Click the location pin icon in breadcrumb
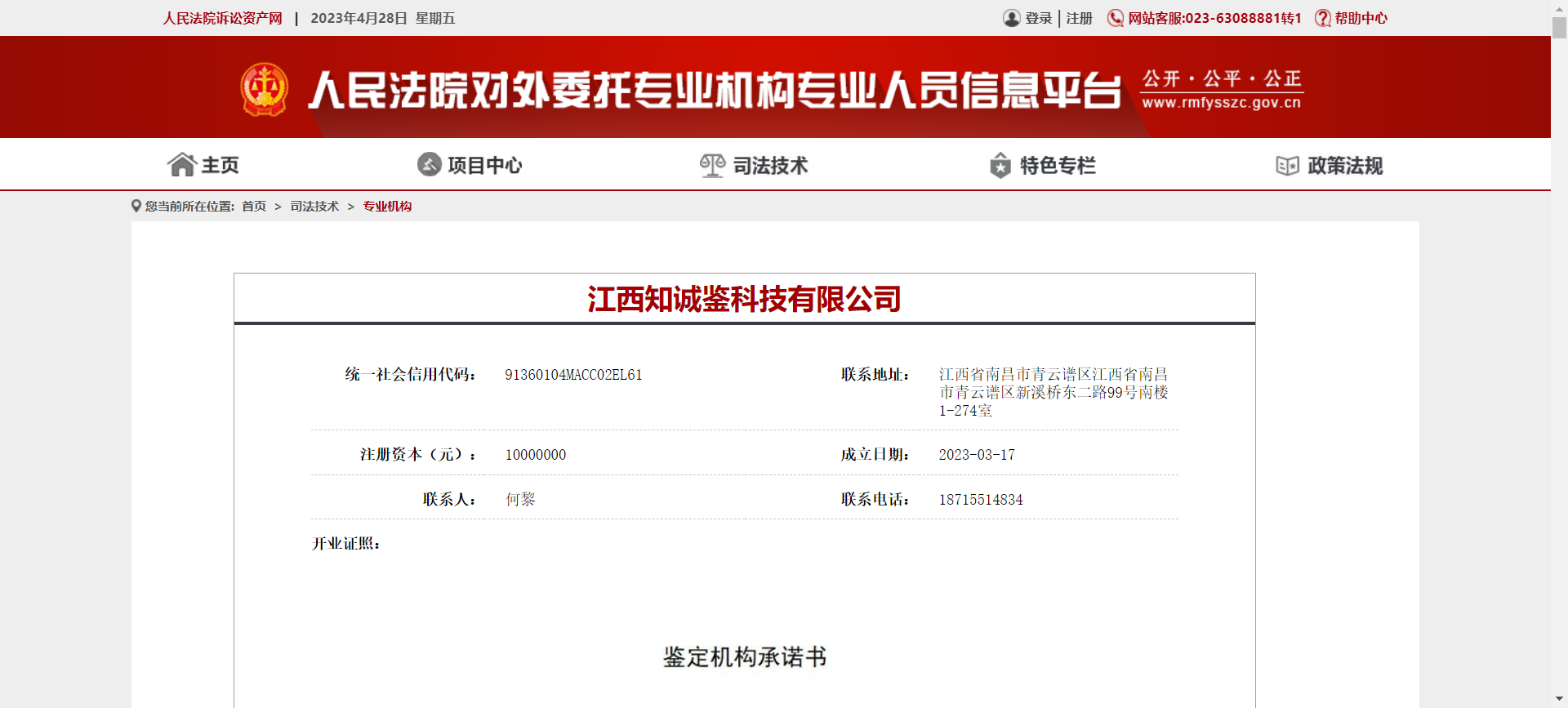 point(136,206)
